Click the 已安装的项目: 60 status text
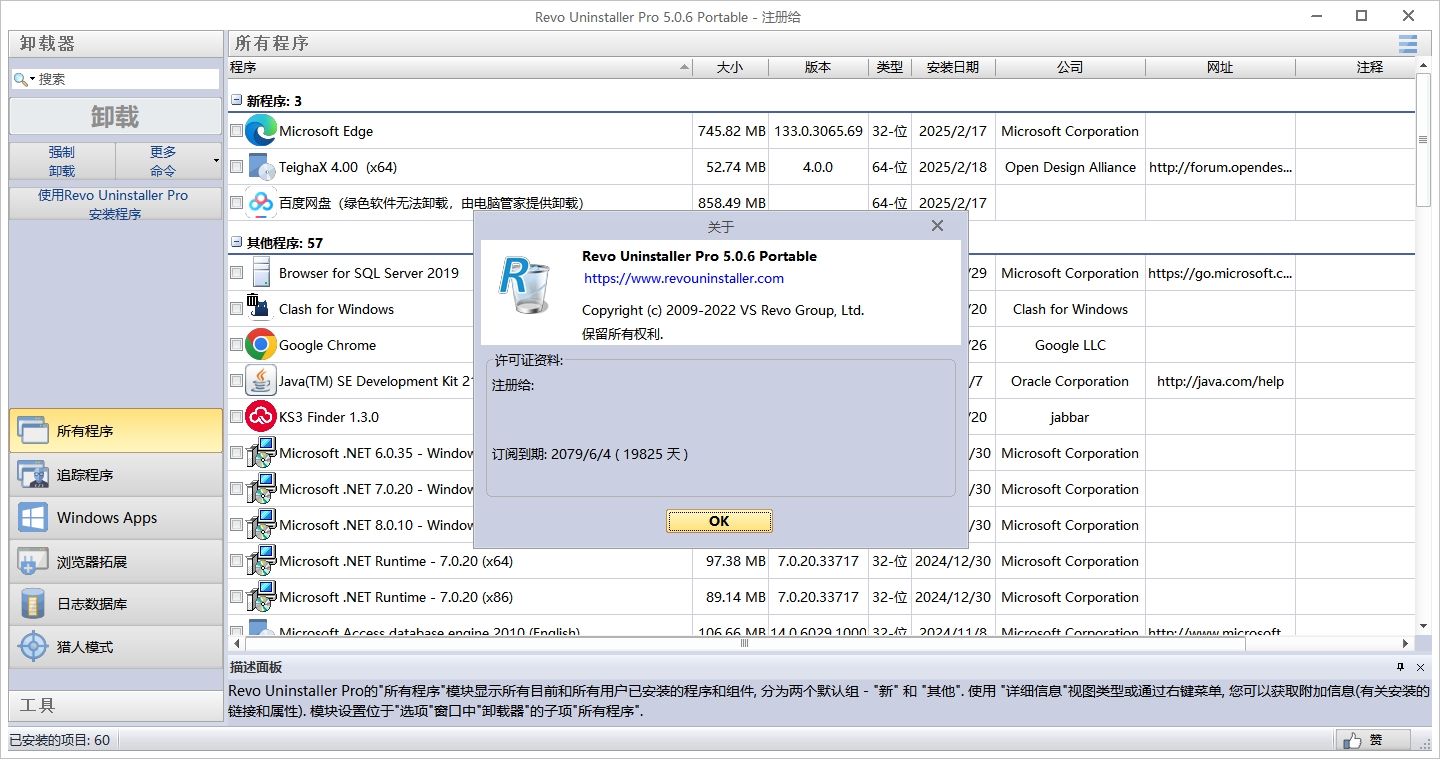Screen dimensions: 1440x759 (x=60, y=740)
